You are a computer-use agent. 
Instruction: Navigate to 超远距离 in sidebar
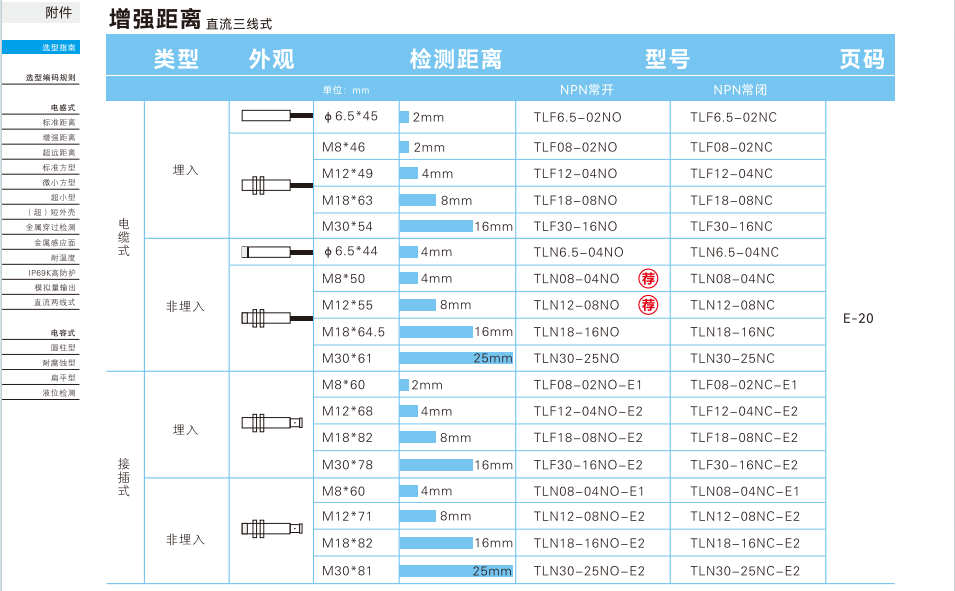click(x=58, y=152)
